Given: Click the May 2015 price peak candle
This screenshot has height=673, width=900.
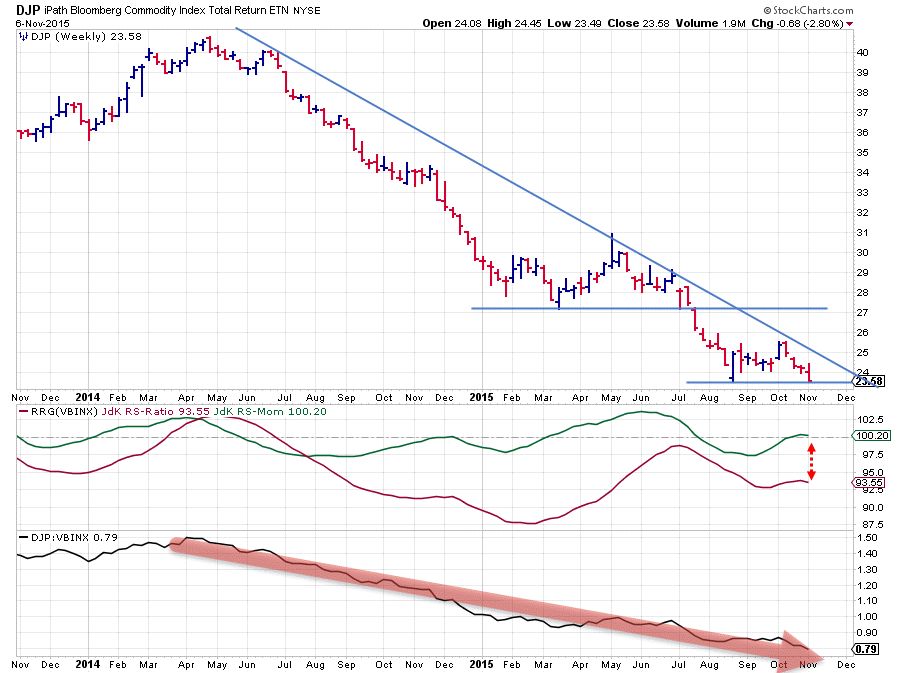Looking at the screenshot, I should pos(611,250).
